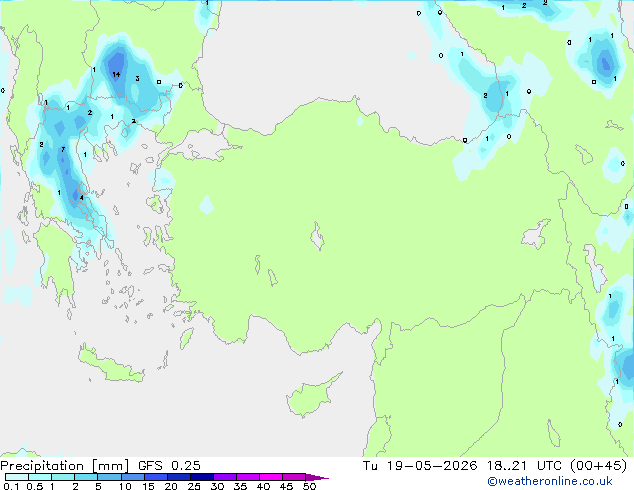The height and width of the screenshot is (490, 634).
Task: Click the legend scale label '20'
Action: [171, 486]
